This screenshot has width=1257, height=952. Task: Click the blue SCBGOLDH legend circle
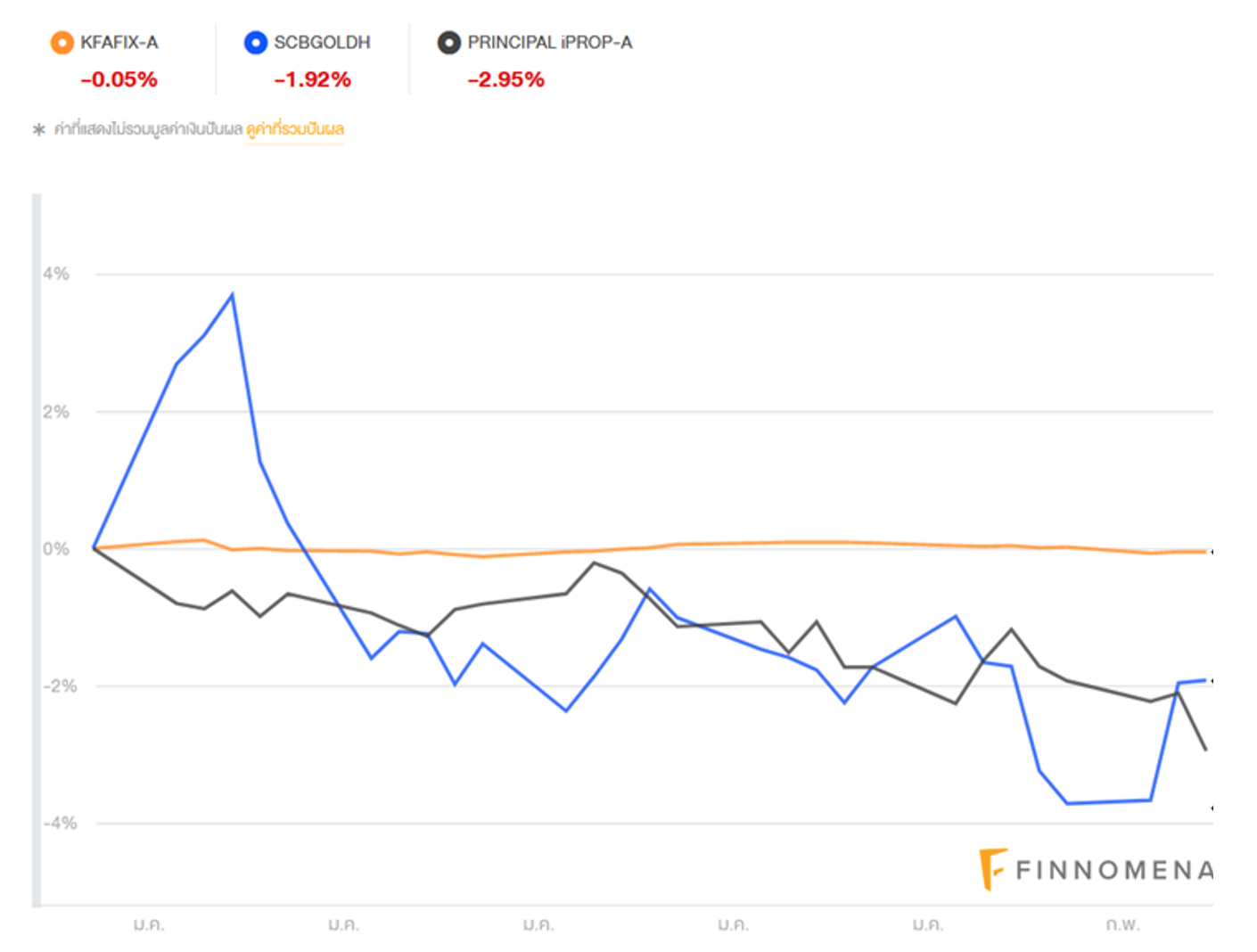(255, 43)
